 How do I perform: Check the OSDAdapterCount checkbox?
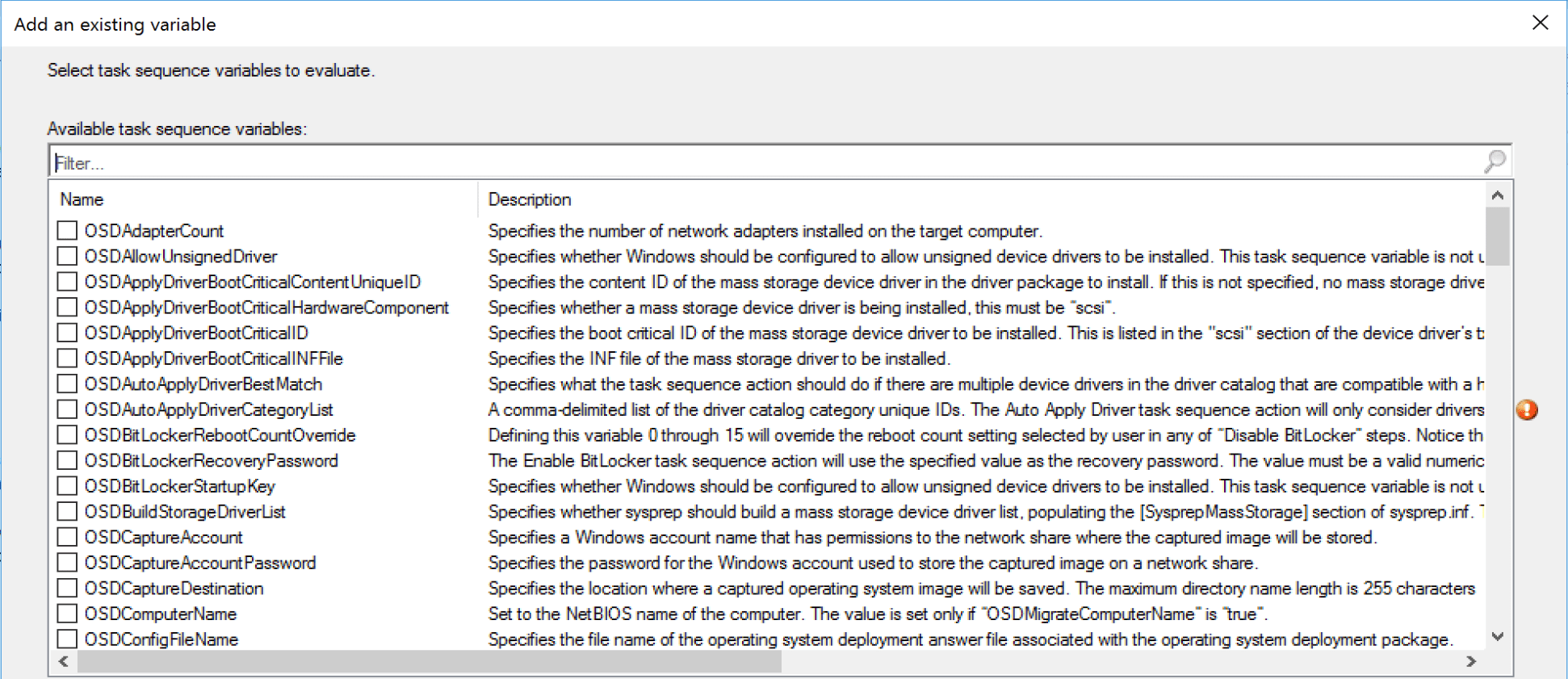[67, 231]
